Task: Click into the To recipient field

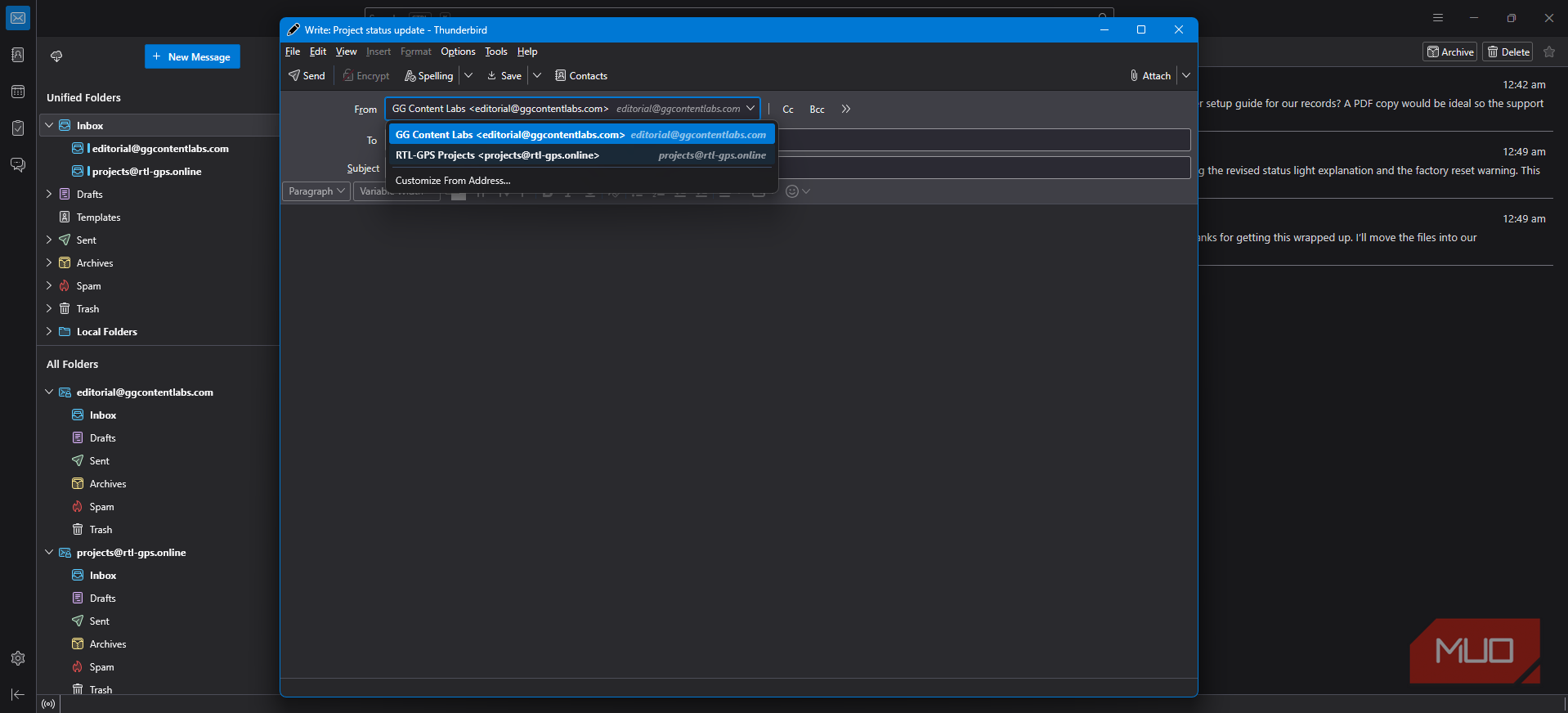Action: 984,140
